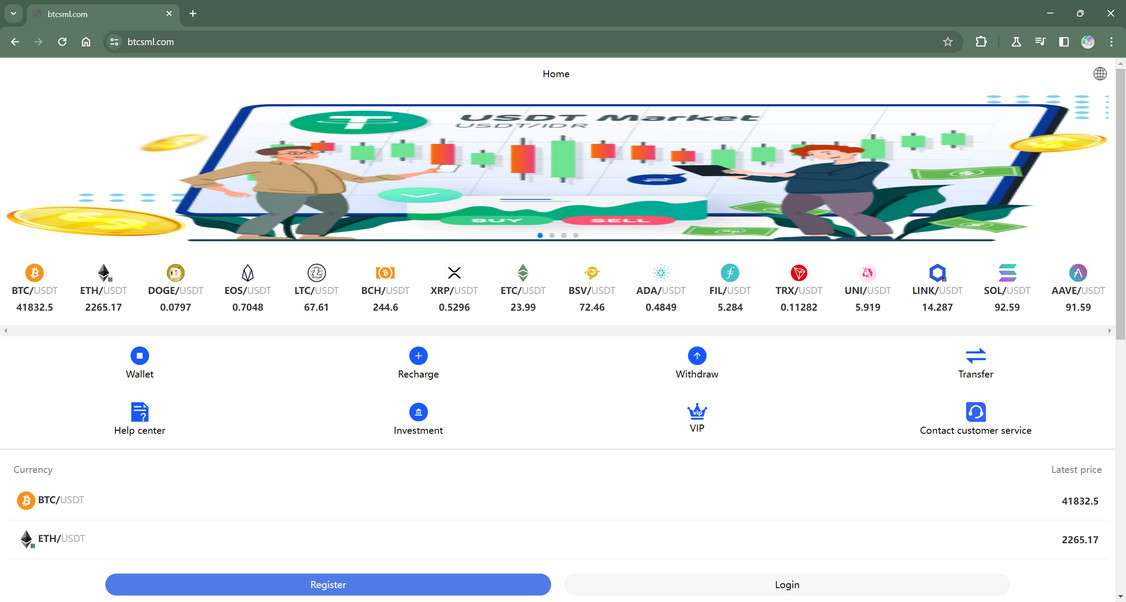Toggle the browser side panel

click(1064, 42)
